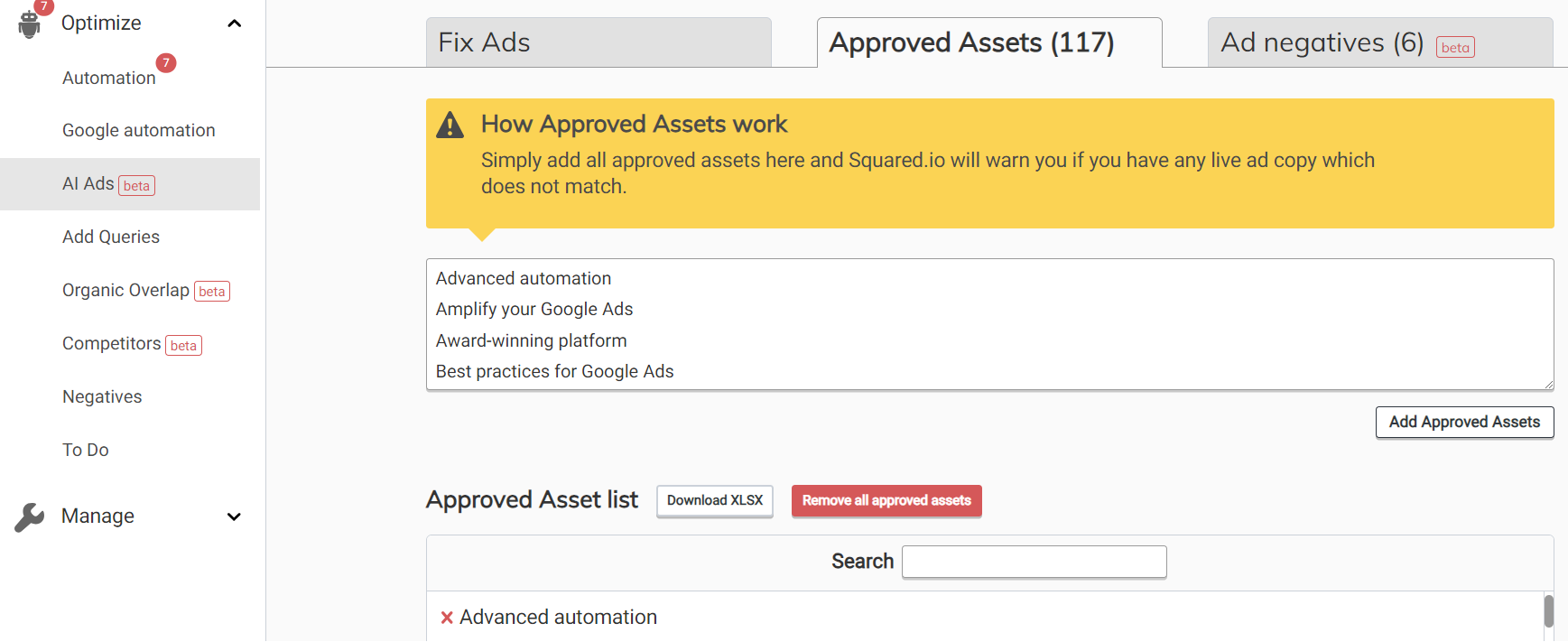
Task: Click into the Search input field
Action: click(x=1034, y=562)
